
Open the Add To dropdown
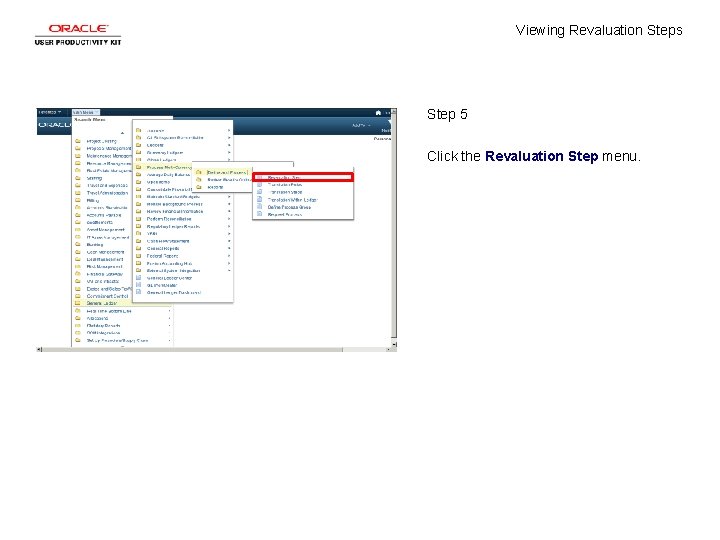(361, 125)
